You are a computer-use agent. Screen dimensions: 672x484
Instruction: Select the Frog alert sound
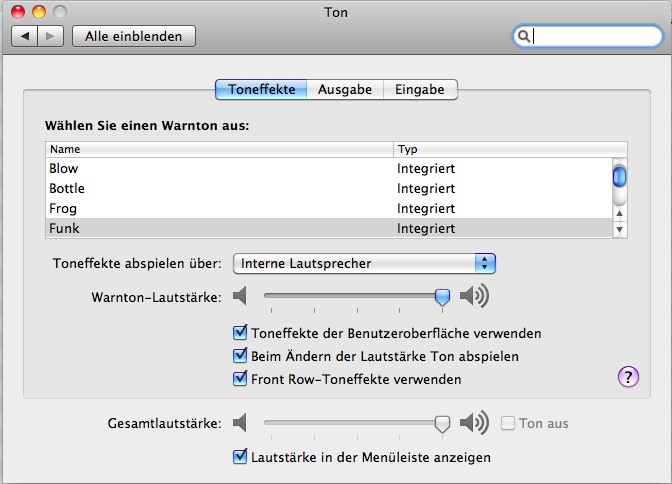(x=329, y=208)
